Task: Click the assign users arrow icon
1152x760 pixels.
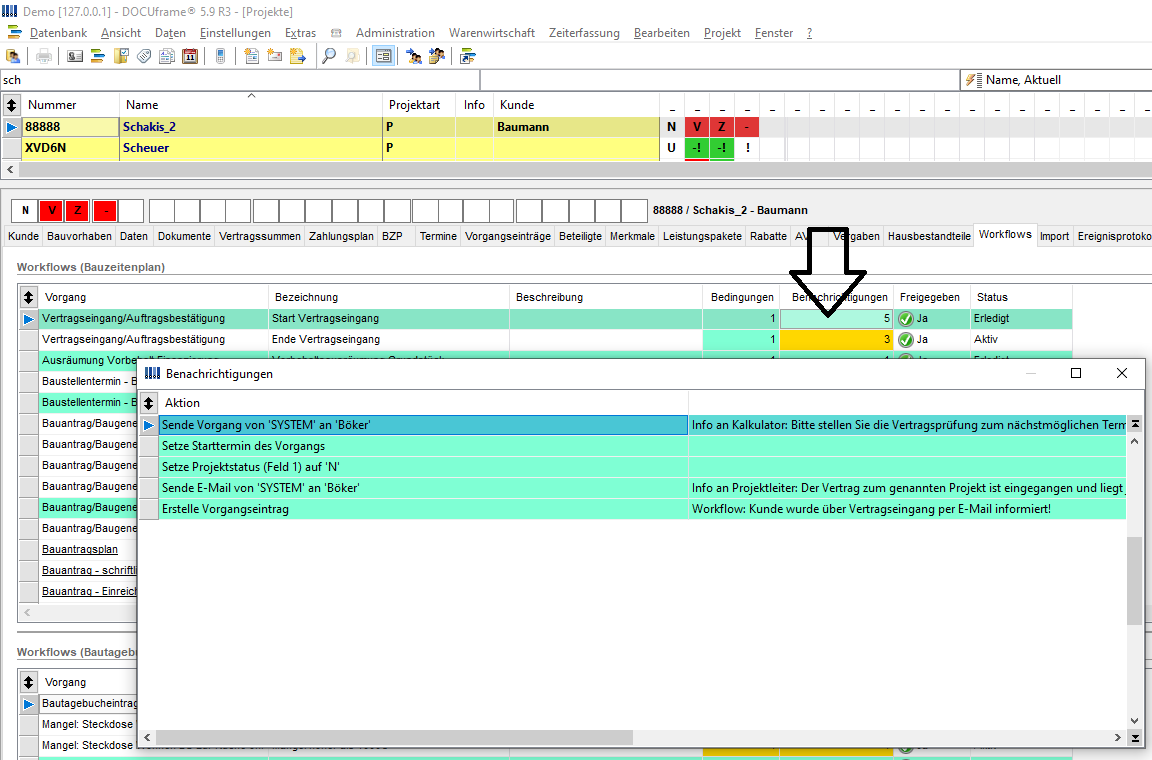Action: (414, 56)
